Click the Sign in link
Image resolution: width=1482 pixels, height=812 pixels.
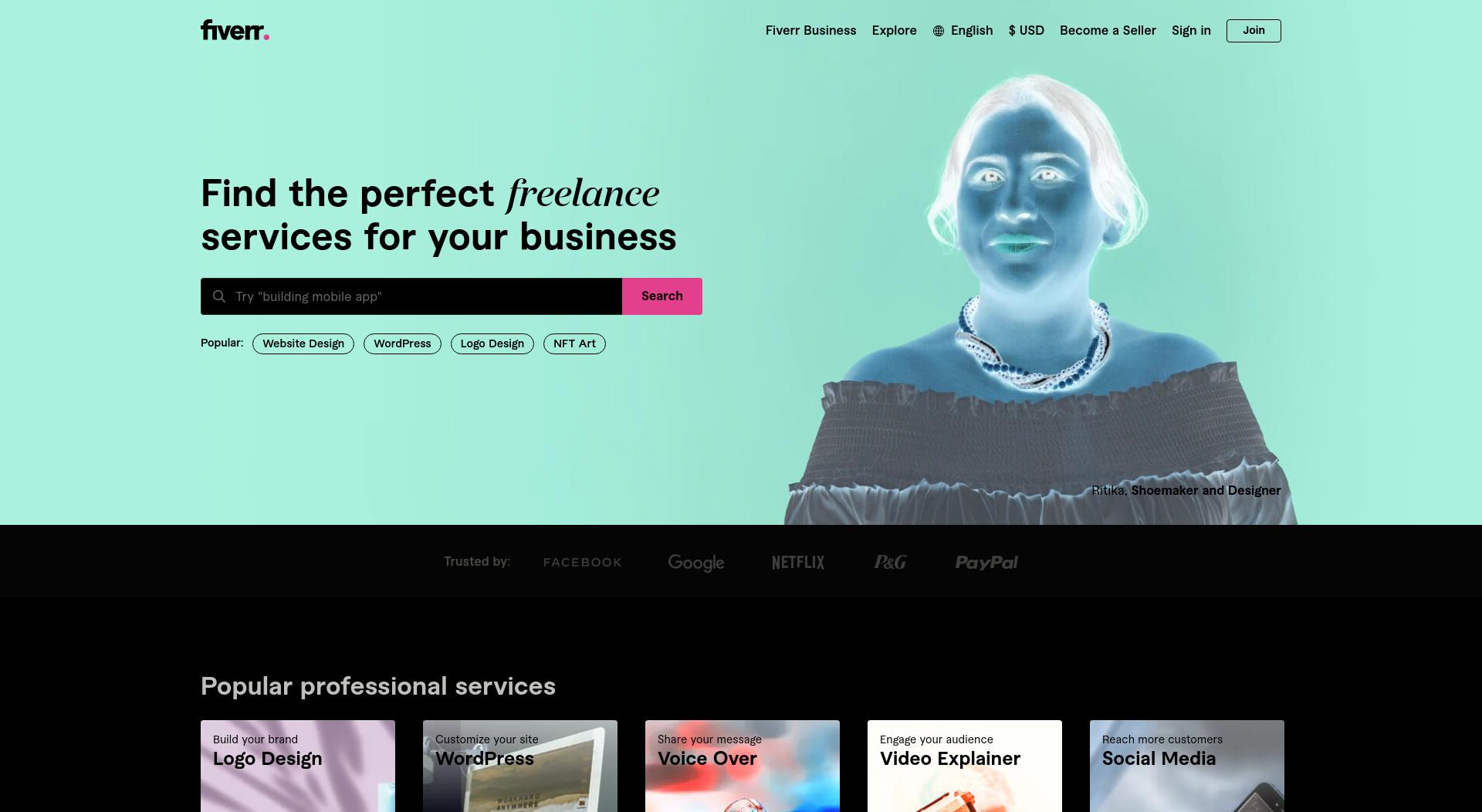point(1191,31)
